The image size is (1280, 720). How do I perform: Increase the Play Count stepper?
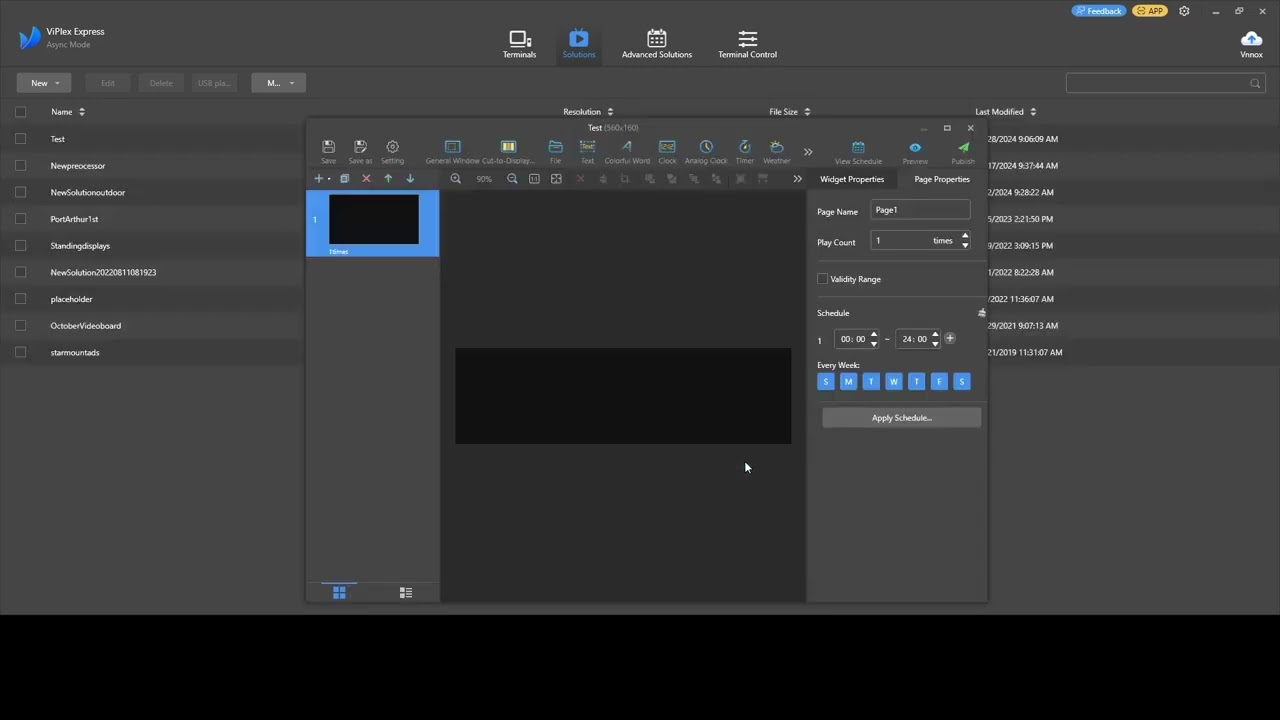pyautogui.click(x=965, y=236)
